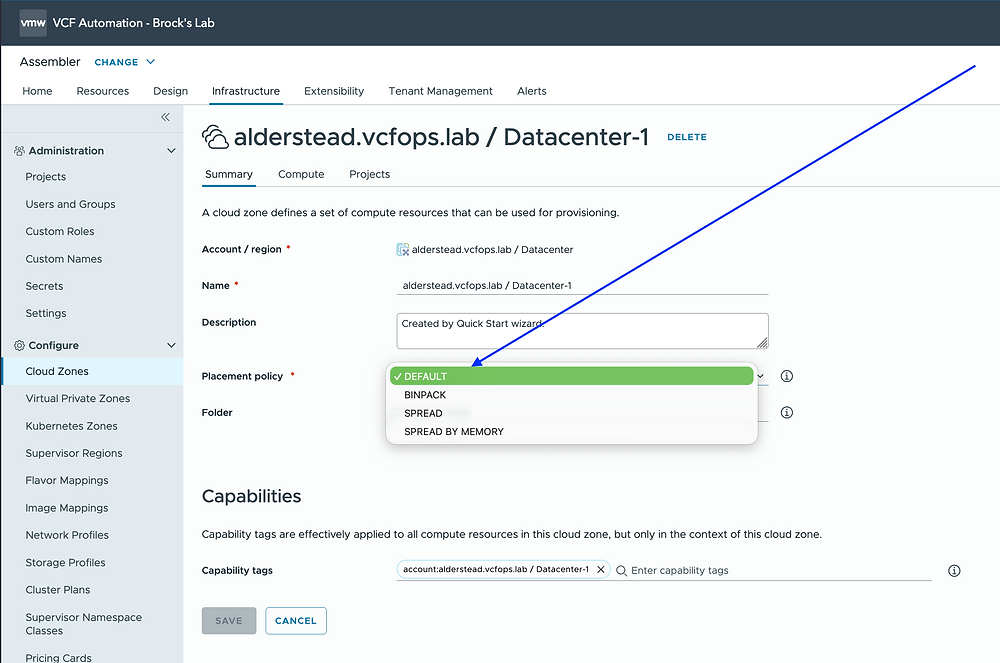Open Storage Profiles
Screen dimensions: 1000x663
coord(65,562)
